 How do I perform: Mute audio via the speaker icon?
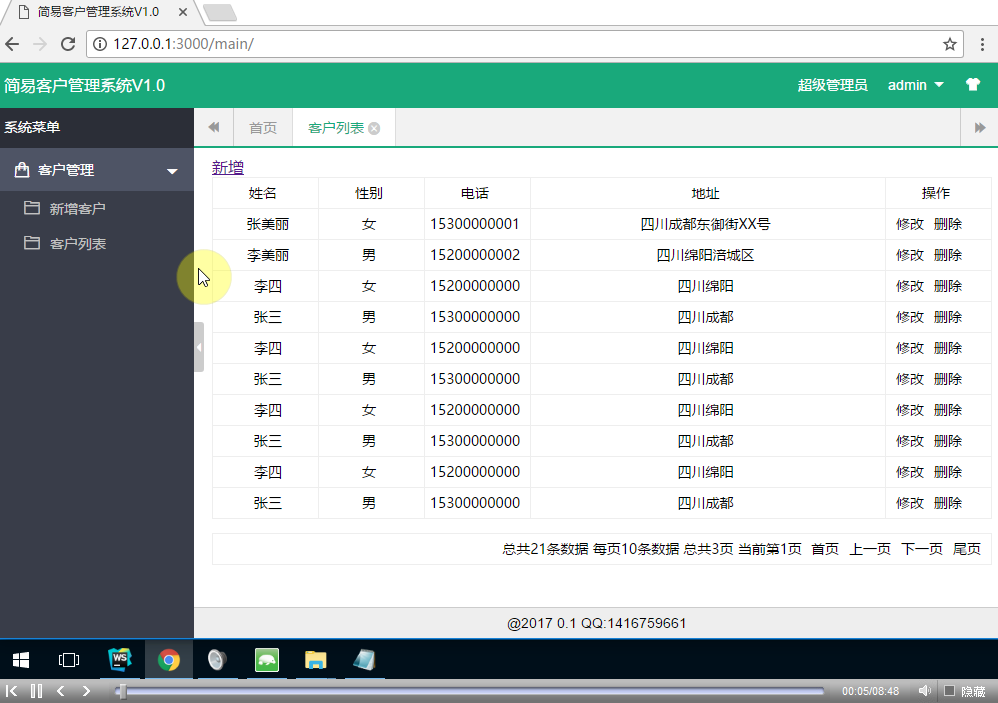[924, 690]
